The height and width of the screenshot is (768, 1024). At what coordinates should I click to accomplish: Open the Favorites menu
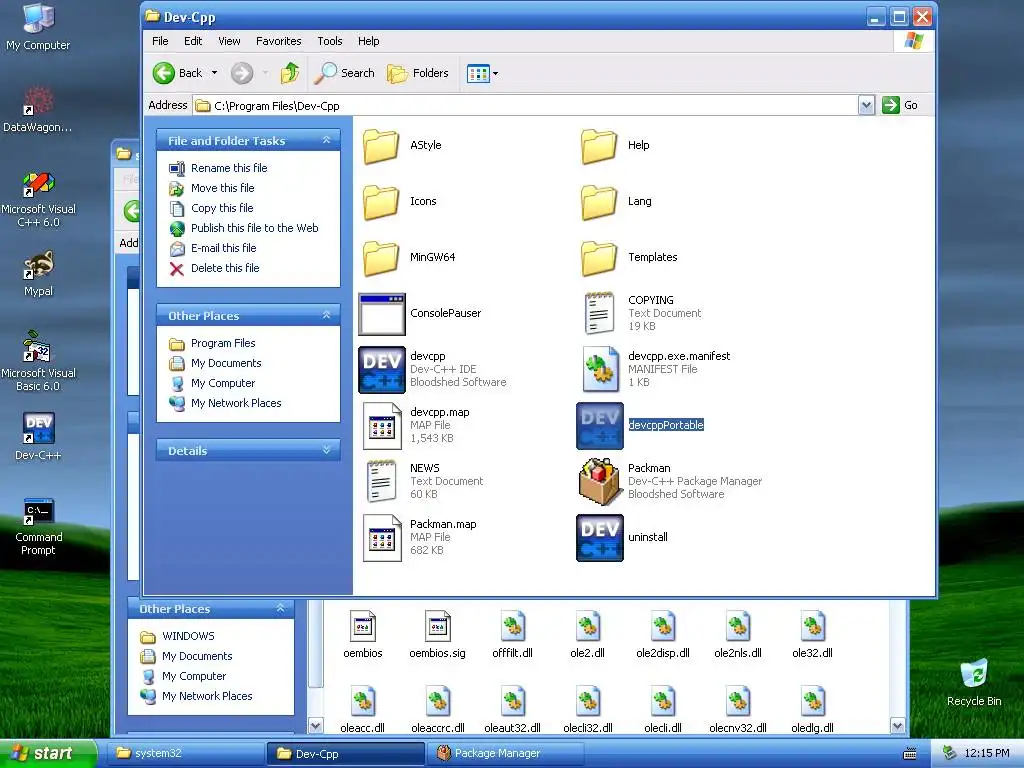279,41
